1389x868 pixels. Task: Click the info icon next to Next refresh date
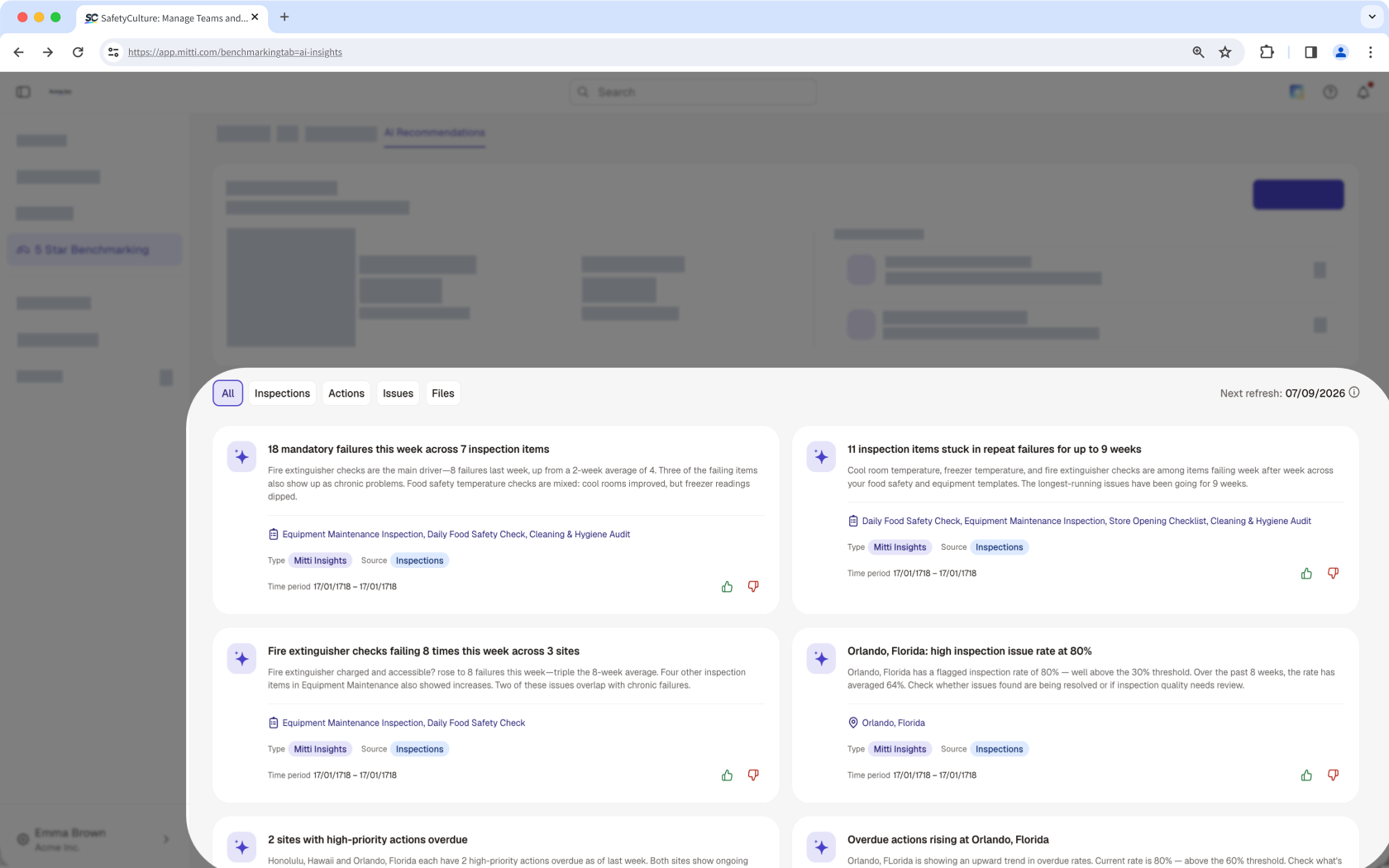click(x=1354, y=393)
